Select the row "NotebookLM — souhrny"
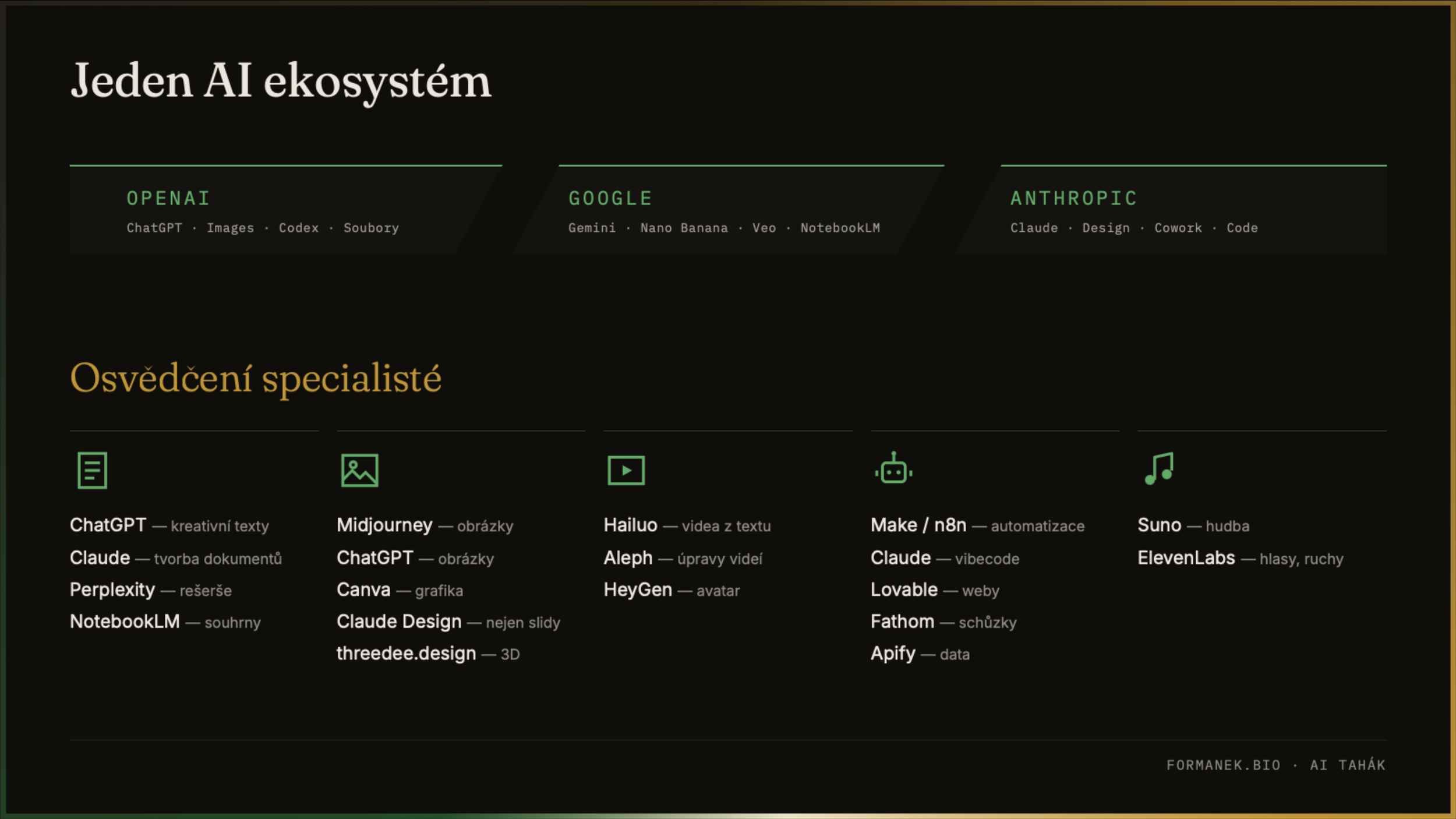1456x819 pixels. click(x=165, y=622)
